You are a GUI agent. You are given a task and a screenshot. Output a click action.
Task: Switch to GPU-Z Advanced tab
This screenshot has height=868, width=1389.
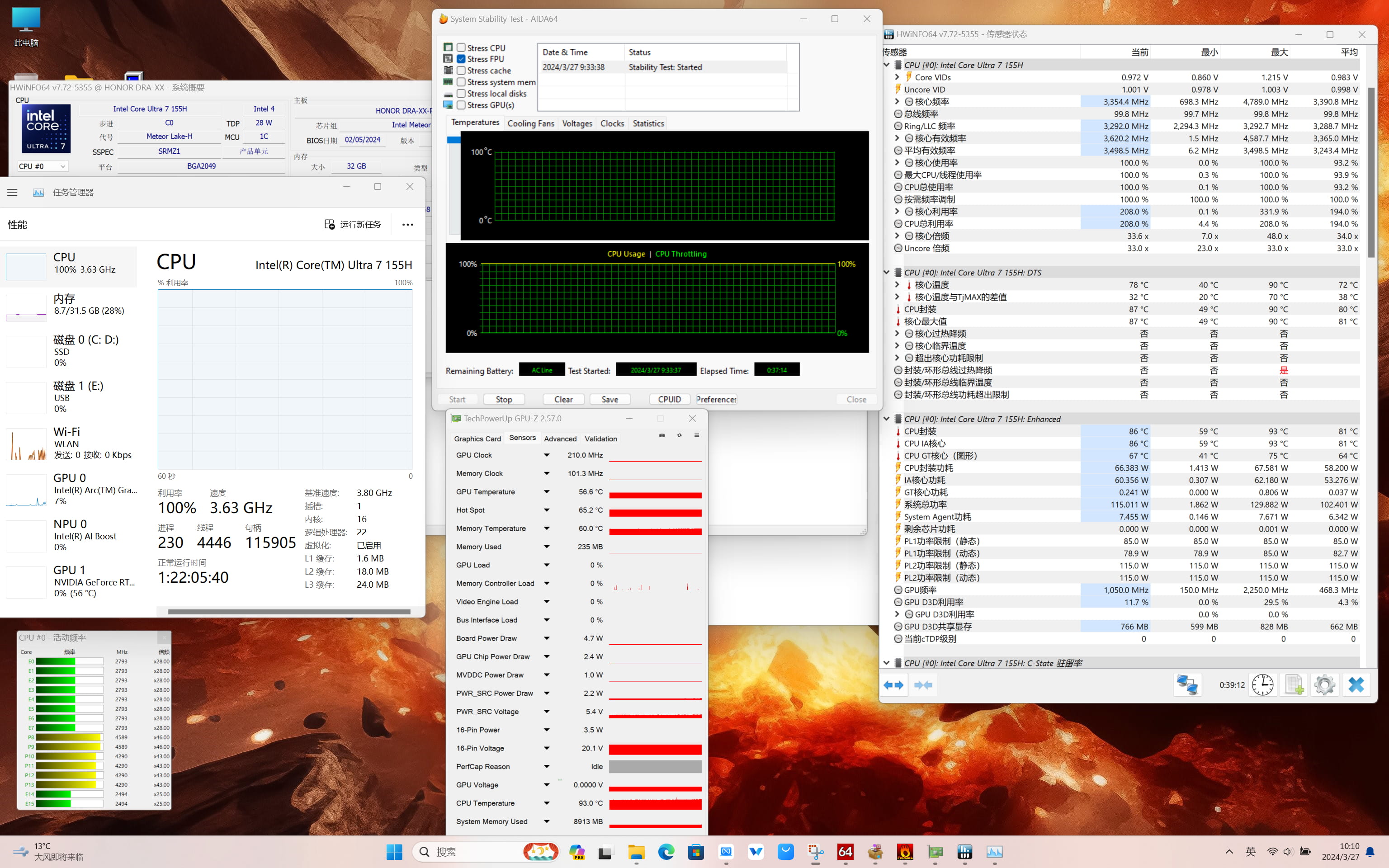click(x=560, y=439)
